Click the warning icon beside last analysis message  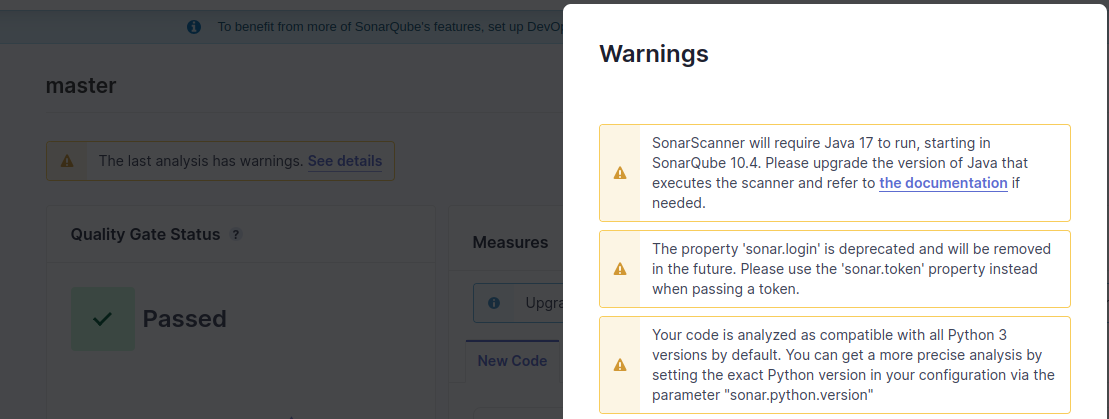point(67,160)
